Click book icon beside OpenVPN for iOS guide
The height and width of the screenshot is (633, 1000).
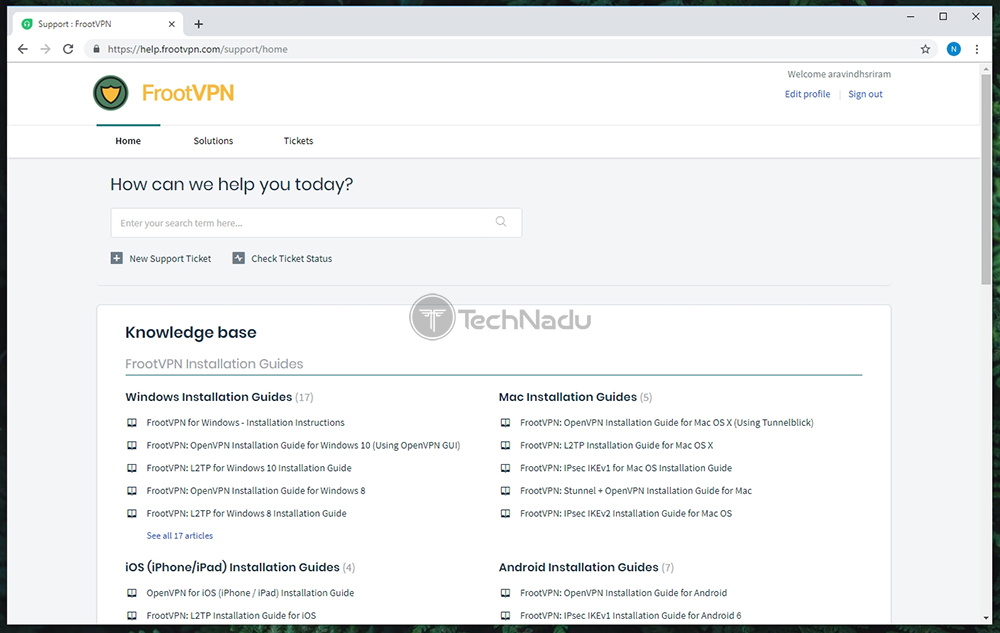(132, 593)
